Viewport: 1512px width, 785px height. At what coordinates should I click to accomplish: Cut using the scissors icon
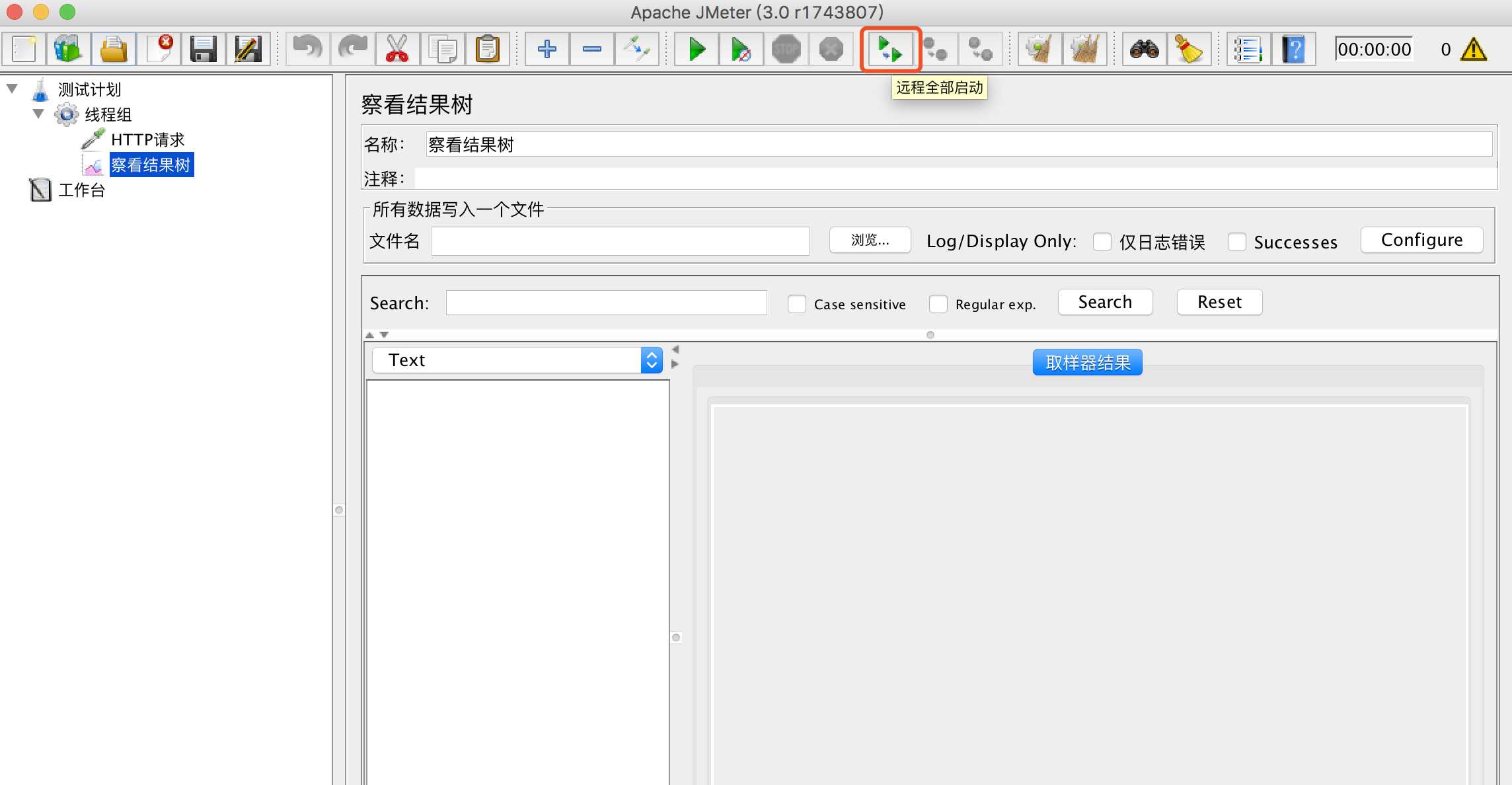[x=397, y=49]
